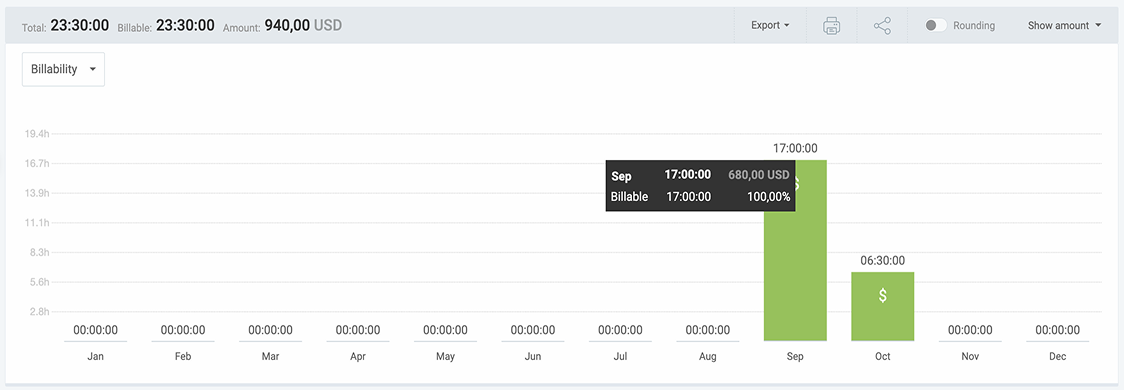Click the 8.3h axis label
The image size is (1124, 390).
pos(39,252)
